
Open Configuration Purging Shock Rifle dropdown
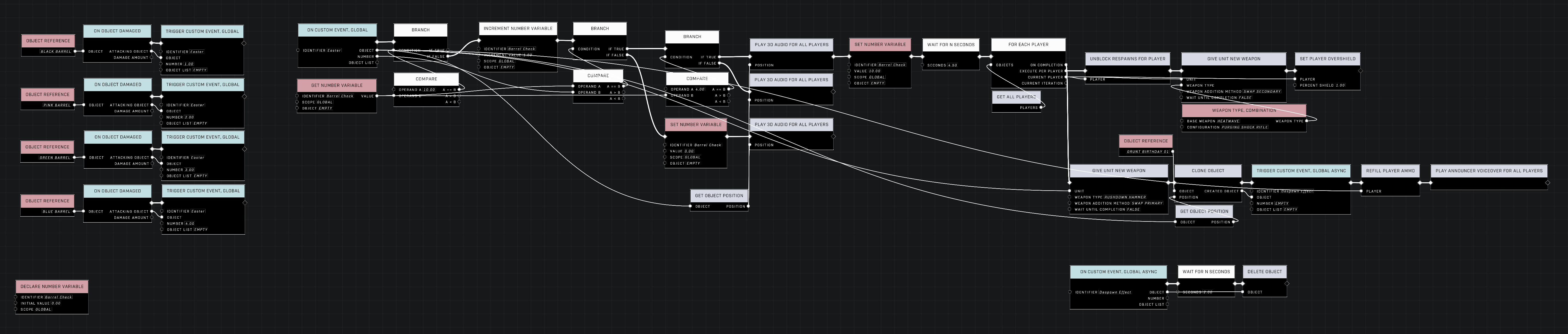1245,127
